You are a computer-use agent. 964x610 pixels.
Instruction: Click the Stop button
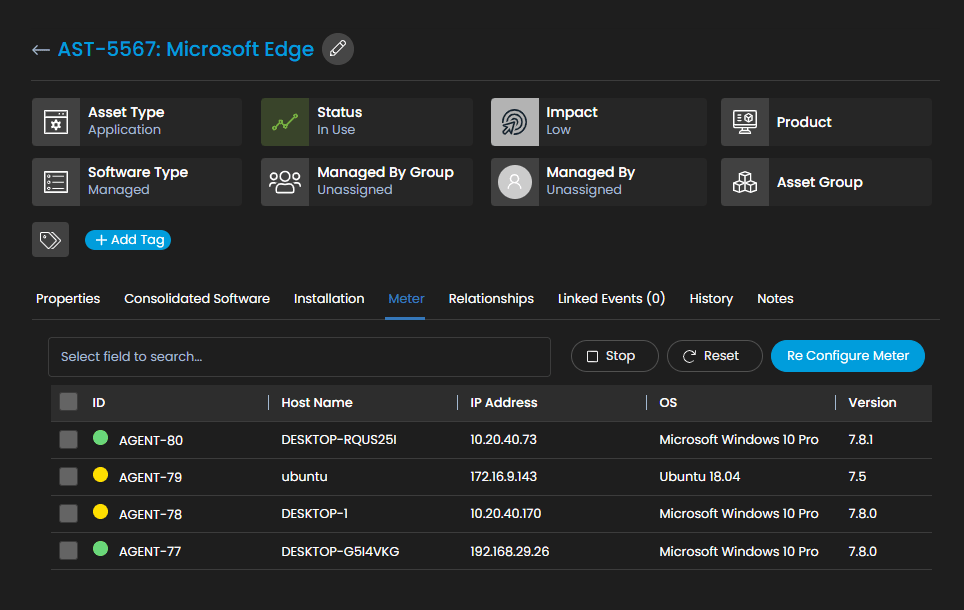(x=614, y=356)
